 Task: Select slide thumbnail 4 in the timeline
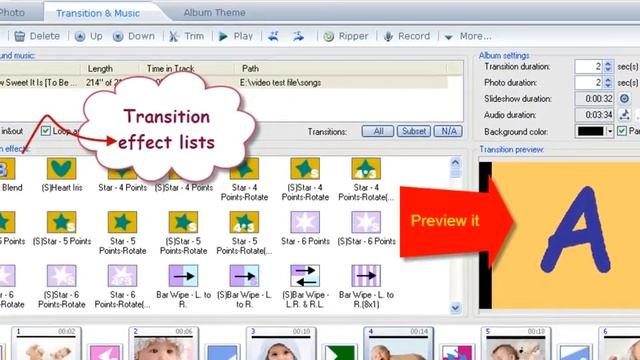tap(399, 344)
